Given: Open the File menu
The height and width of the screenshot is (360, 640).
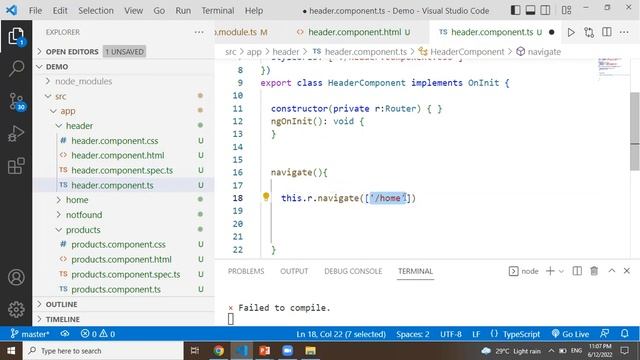Looking at the screenshot, I should click(35, 11).
